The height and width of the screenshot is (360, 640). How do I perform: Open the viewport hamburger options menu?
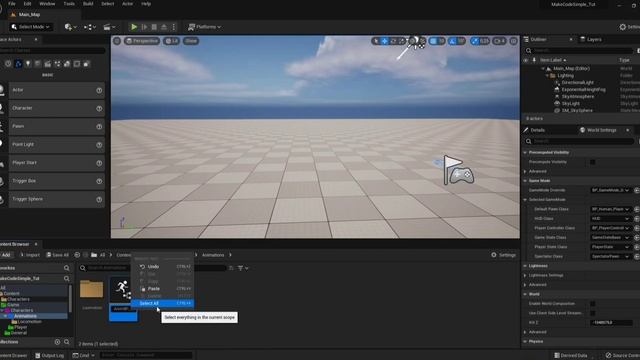(x=117, y=41)
